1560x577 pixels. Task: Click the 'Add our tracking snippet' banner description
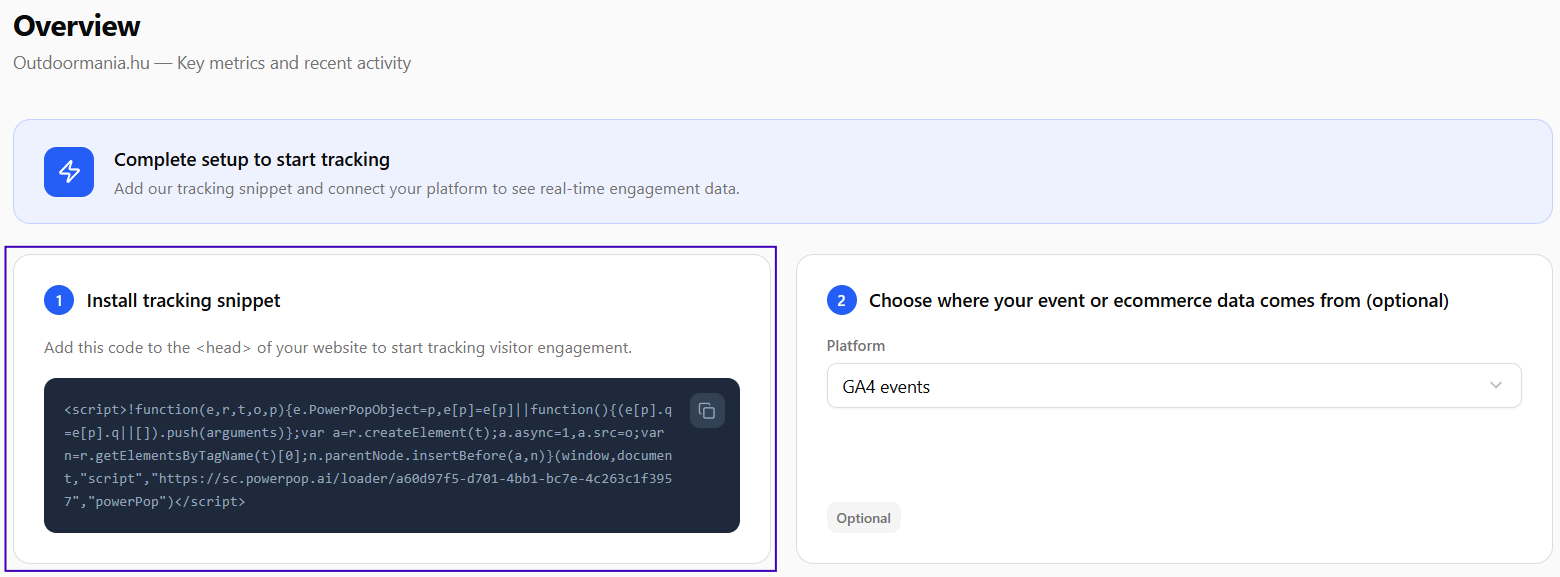pos(427,188)
